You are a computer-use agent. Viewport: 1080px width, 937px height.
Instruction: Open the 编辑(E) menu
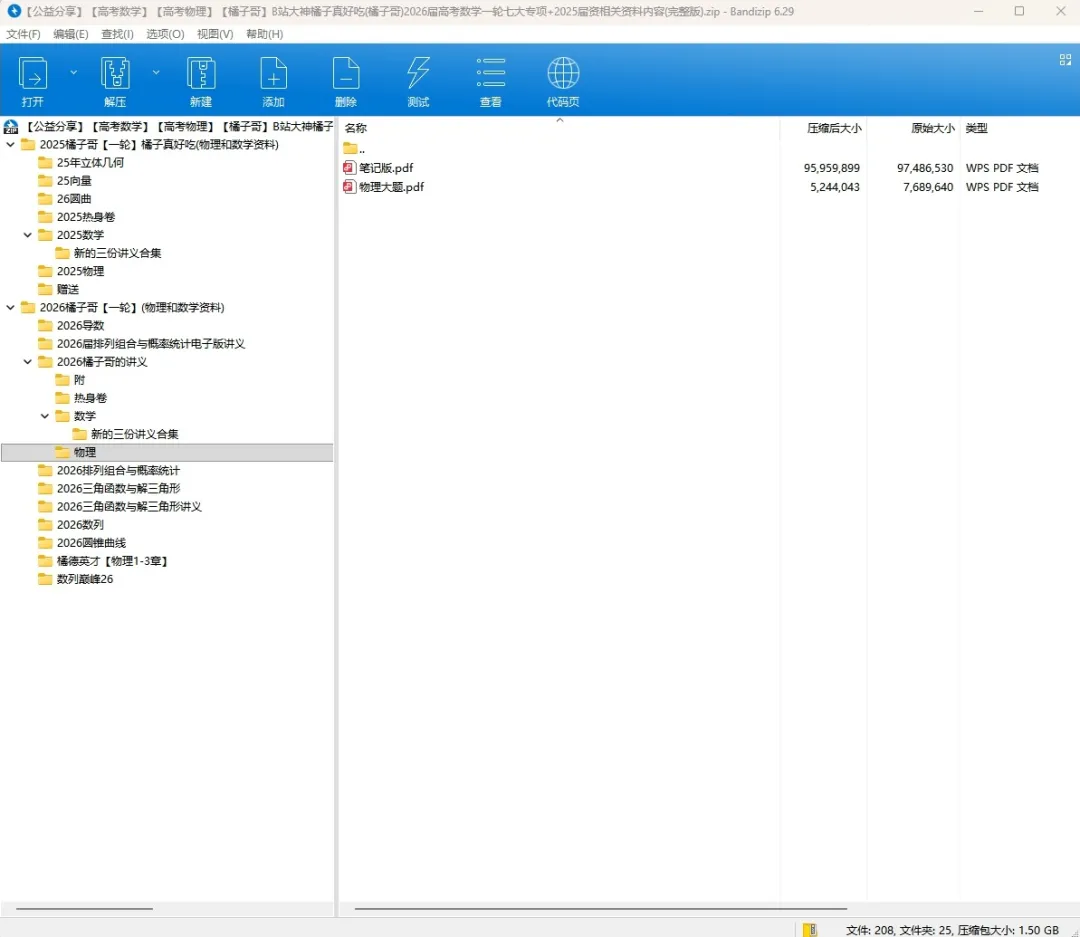(70, 34)
